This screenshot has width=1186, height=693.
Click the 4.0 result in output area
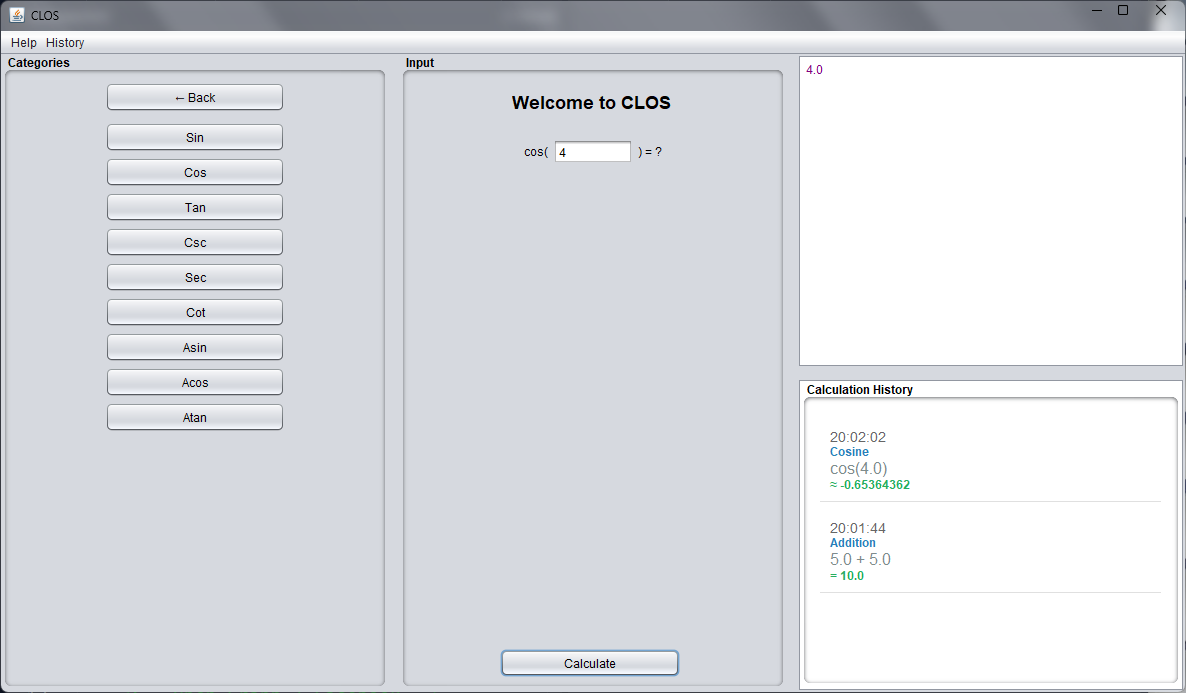pos(814,70)
